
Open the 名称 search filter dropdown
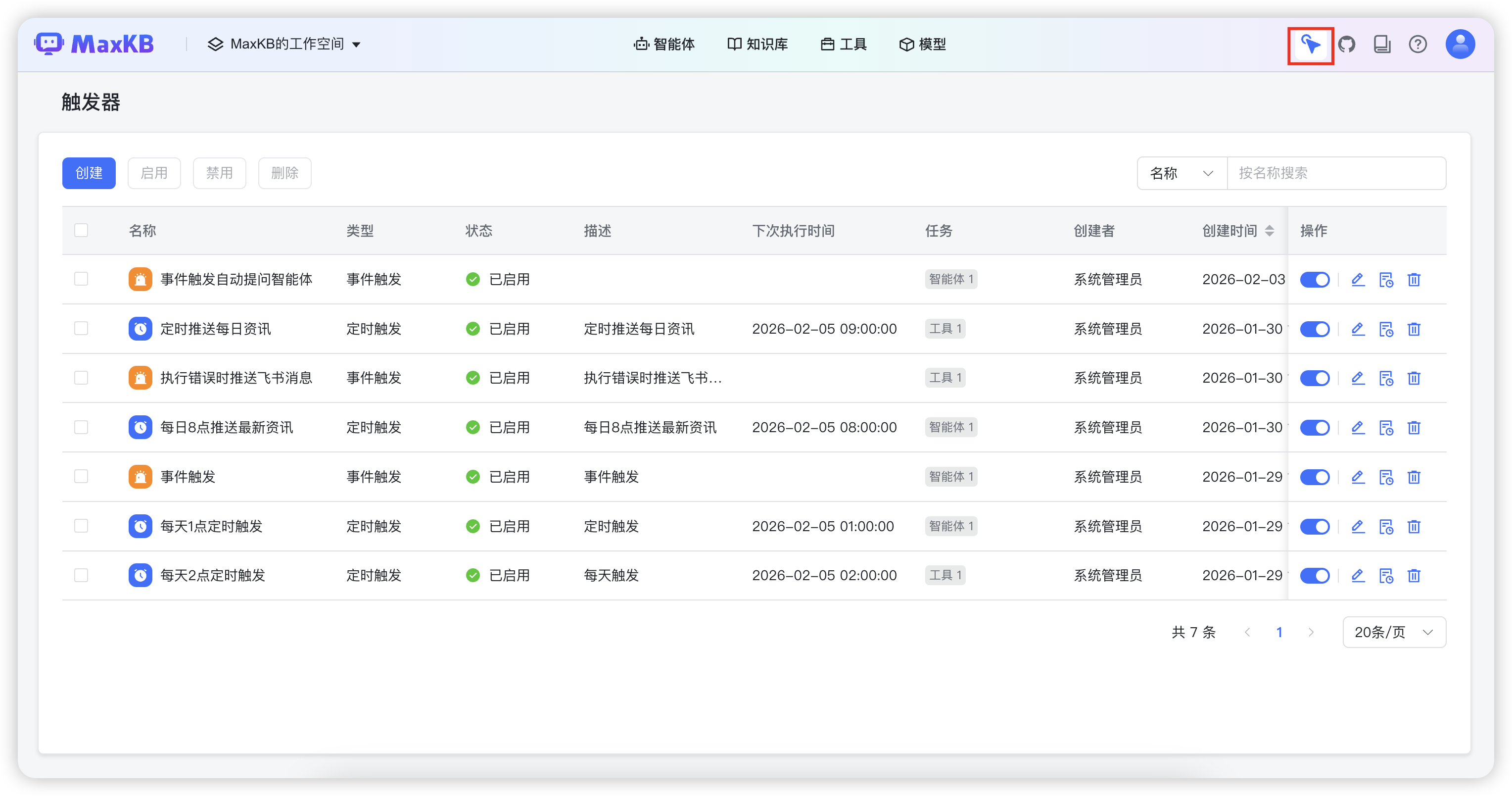(x=1181, y=173)
